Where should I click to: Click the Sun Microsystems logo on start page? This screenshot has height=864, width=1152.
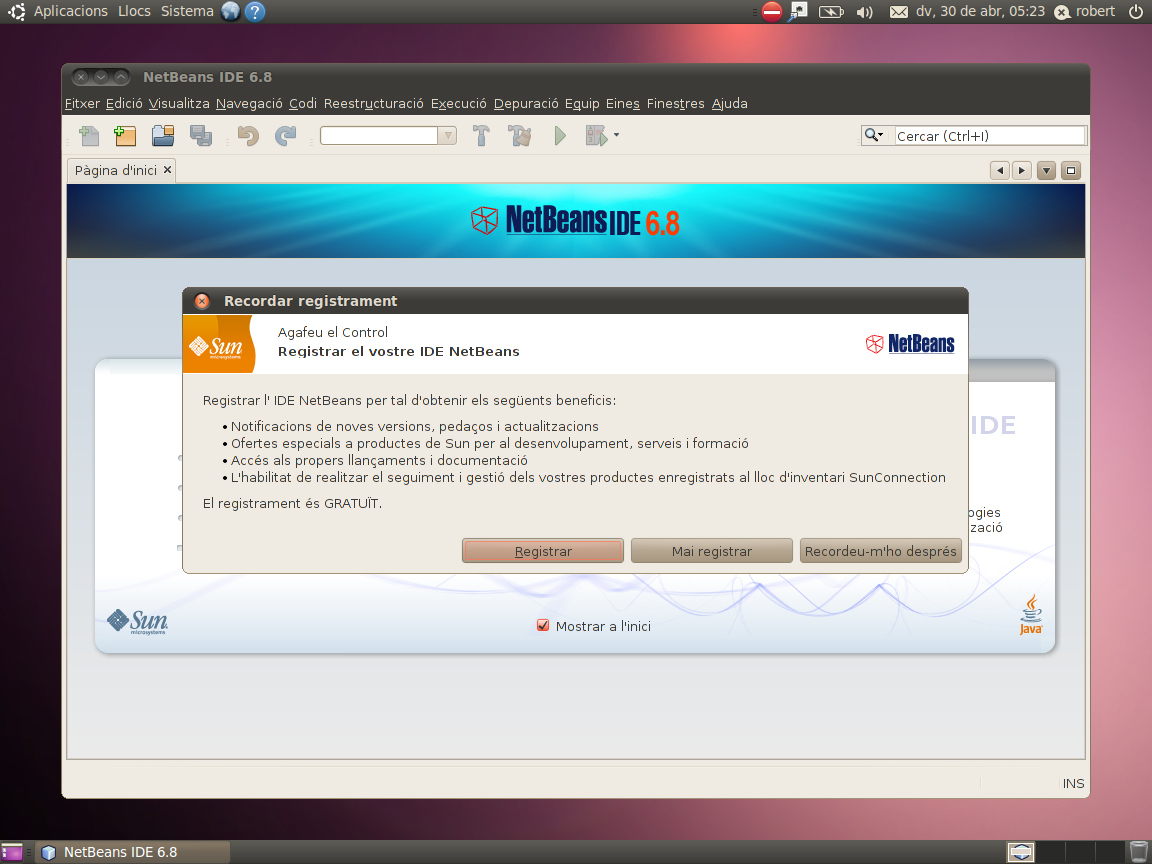137,622
